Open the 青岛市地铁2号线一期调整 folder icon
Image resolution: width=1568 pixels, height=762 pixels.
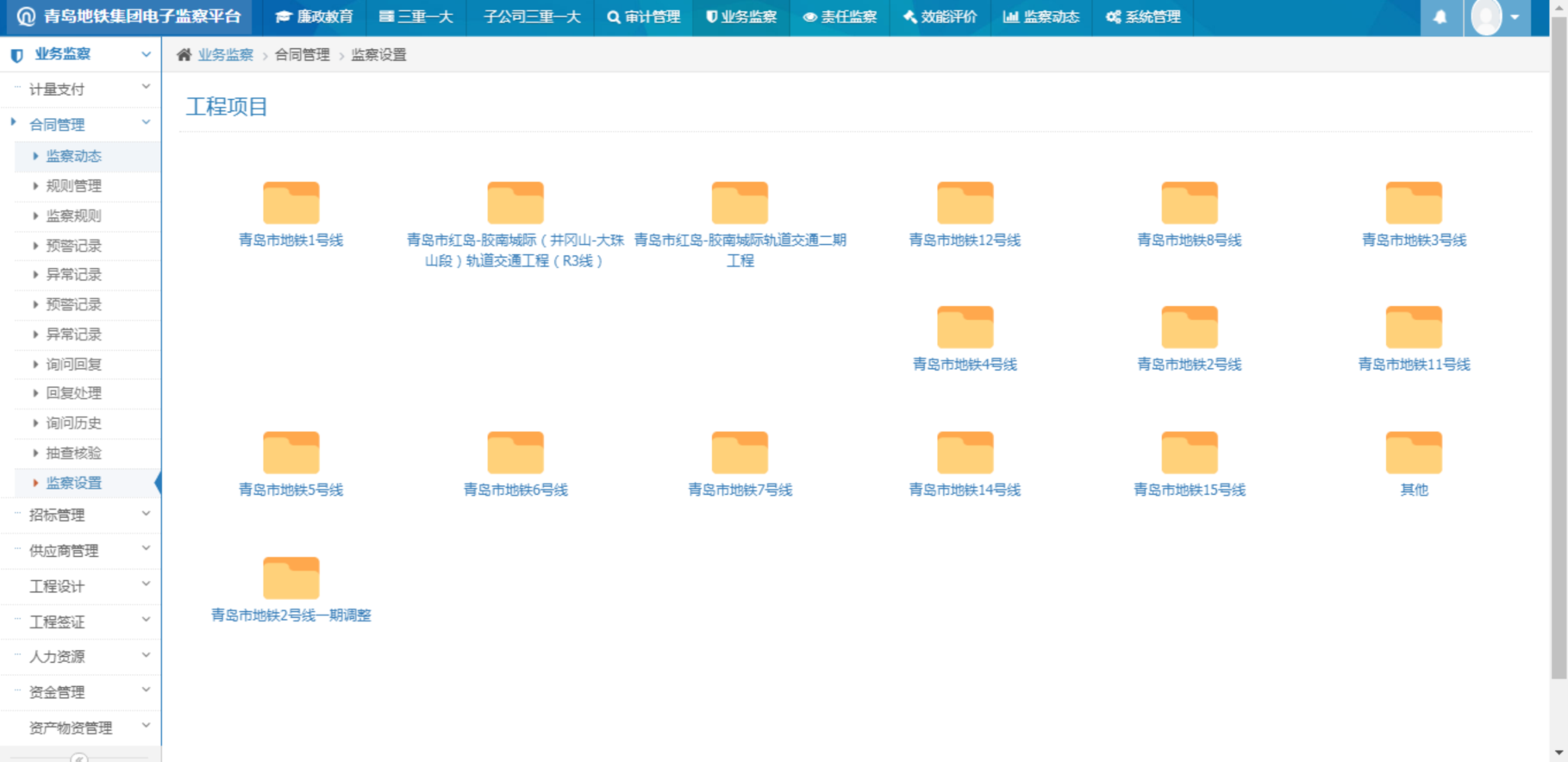[x=290, y=578]
